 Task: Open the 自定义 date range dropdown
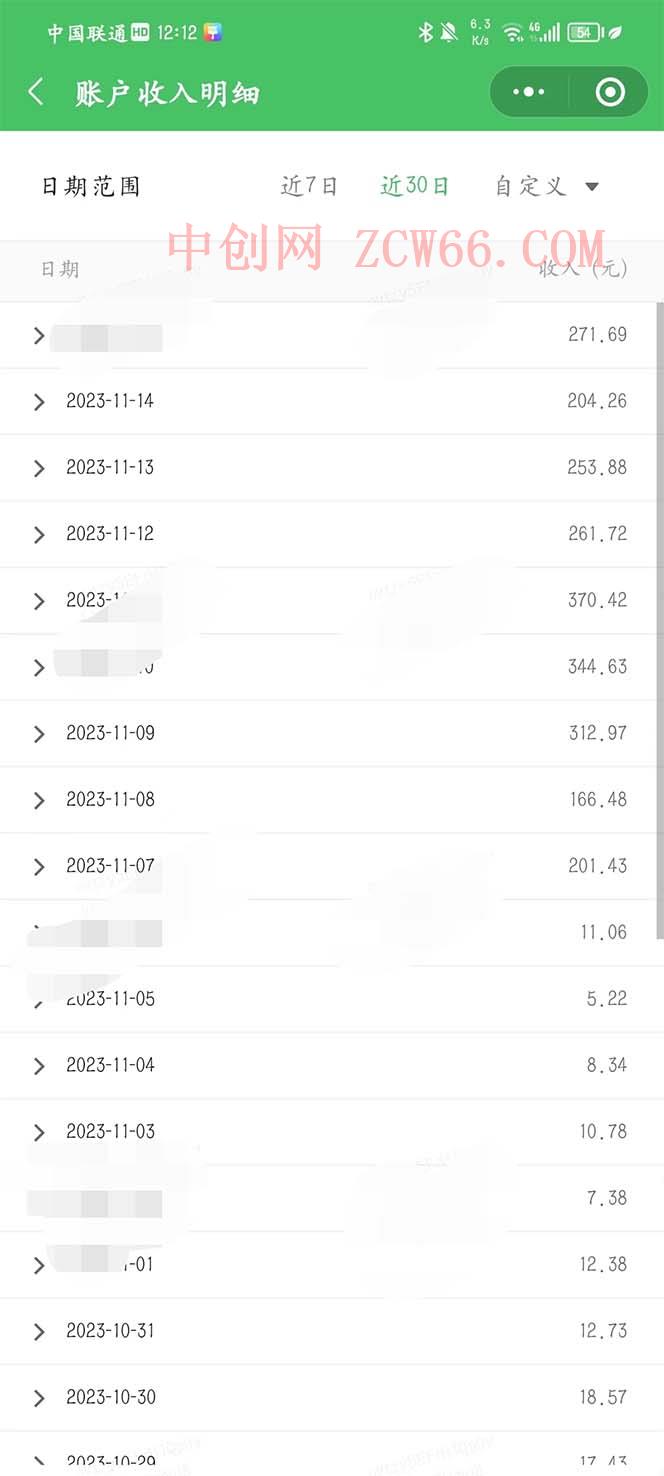[x=546, y=186]
